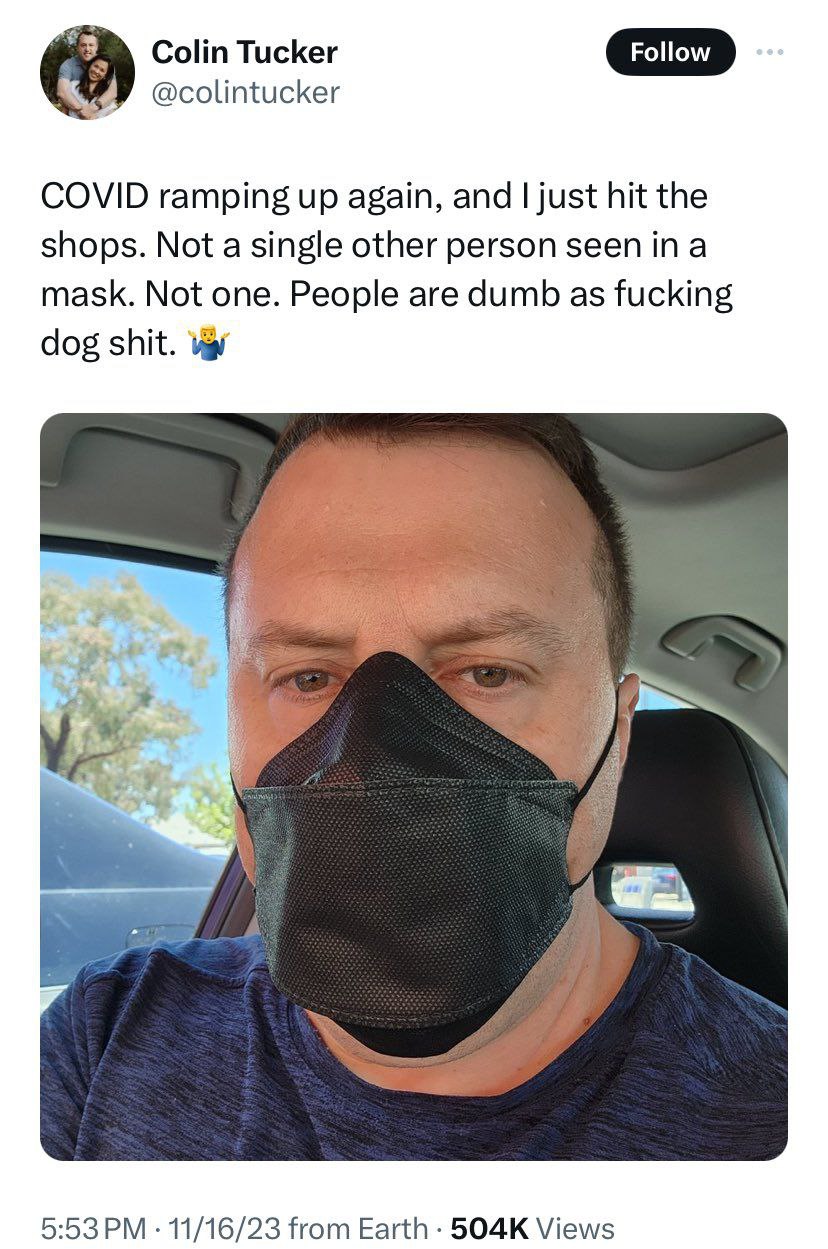The image size is (828, 1249).
Task: View the 504K Views count
Action: point(533,1227)
